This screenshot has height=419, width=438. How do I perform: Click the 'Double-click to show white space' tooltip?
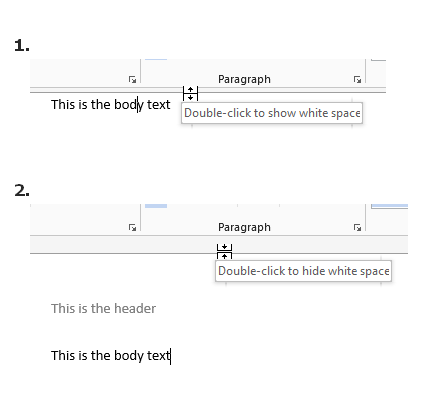coord(272,113)
